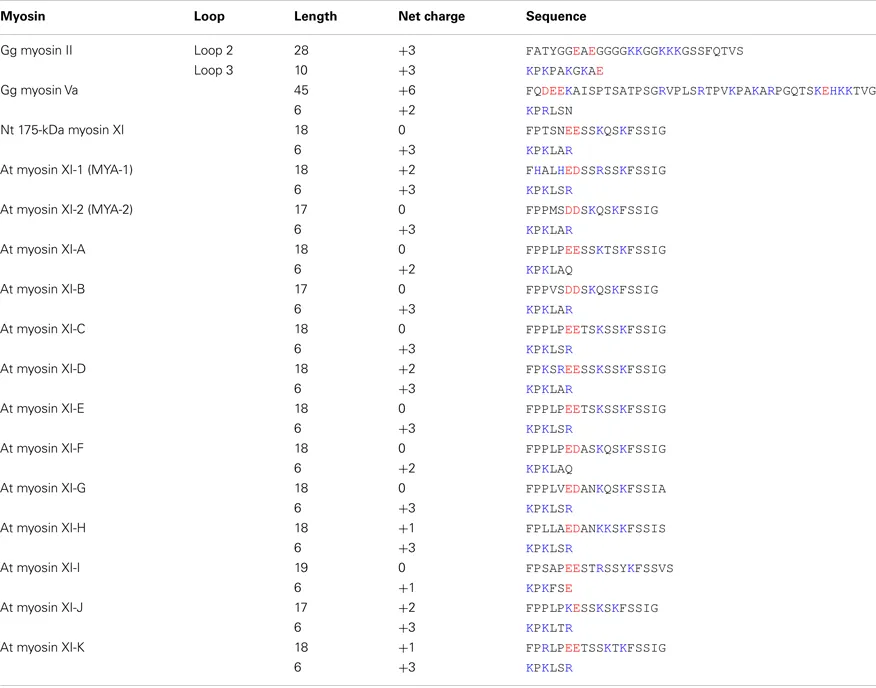Select sequence FPRLPEETSSKTKFSSIG
Screen dimensions: 876x688
pyautogui.click(x=596, y=648)
